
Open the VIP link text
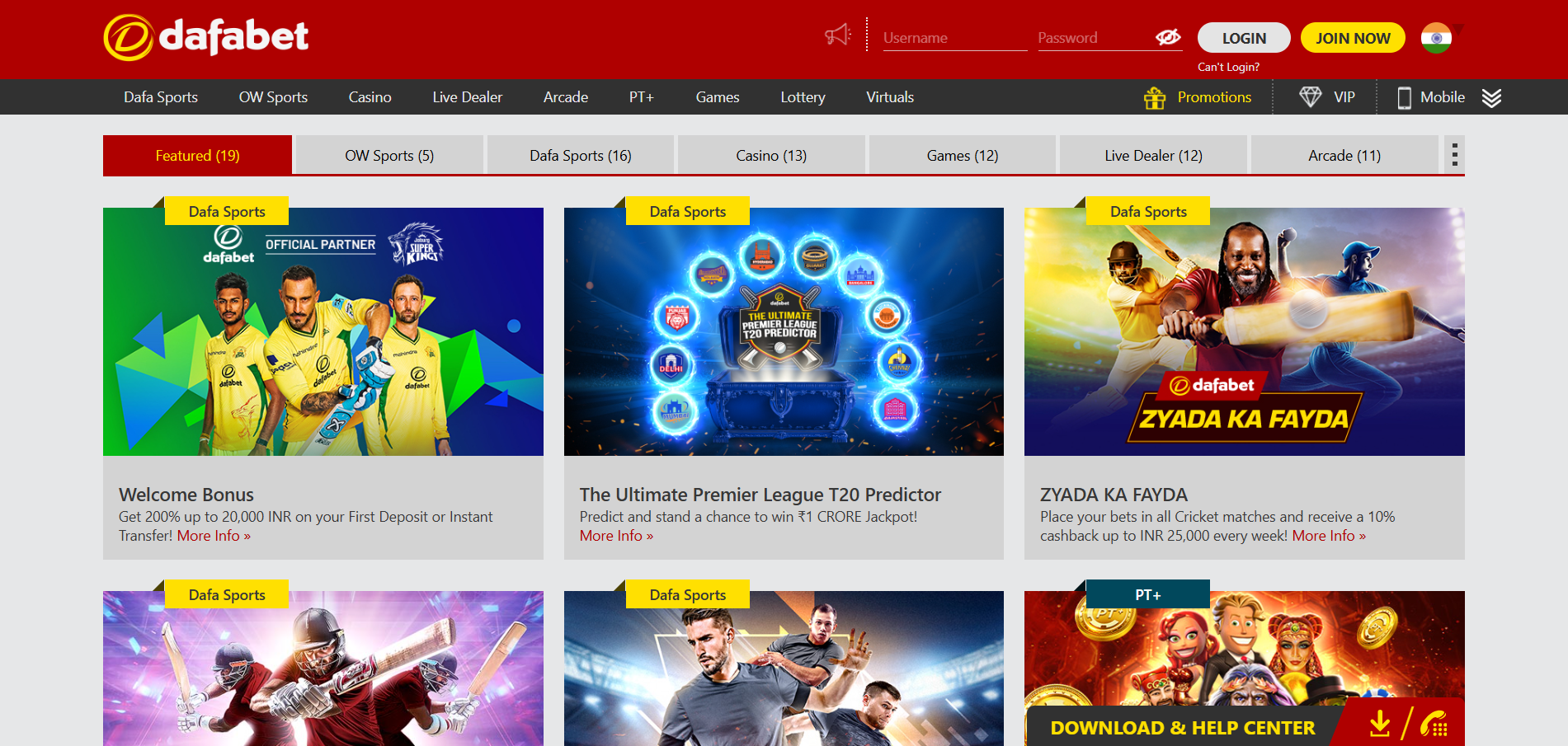(x=1344, y=97)
